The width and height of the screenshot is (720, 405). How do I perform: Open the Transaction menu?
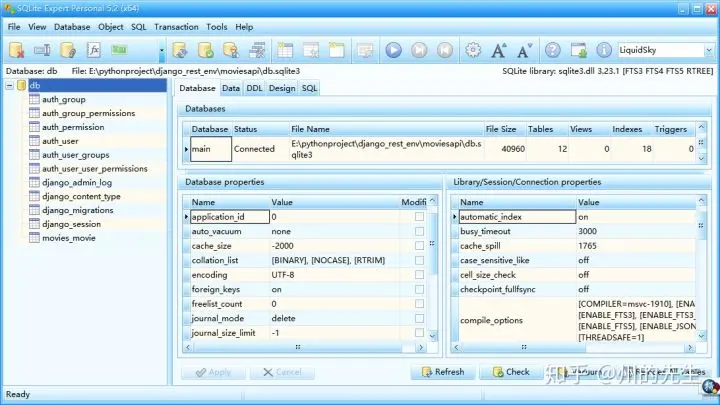(x=176, y=27)
